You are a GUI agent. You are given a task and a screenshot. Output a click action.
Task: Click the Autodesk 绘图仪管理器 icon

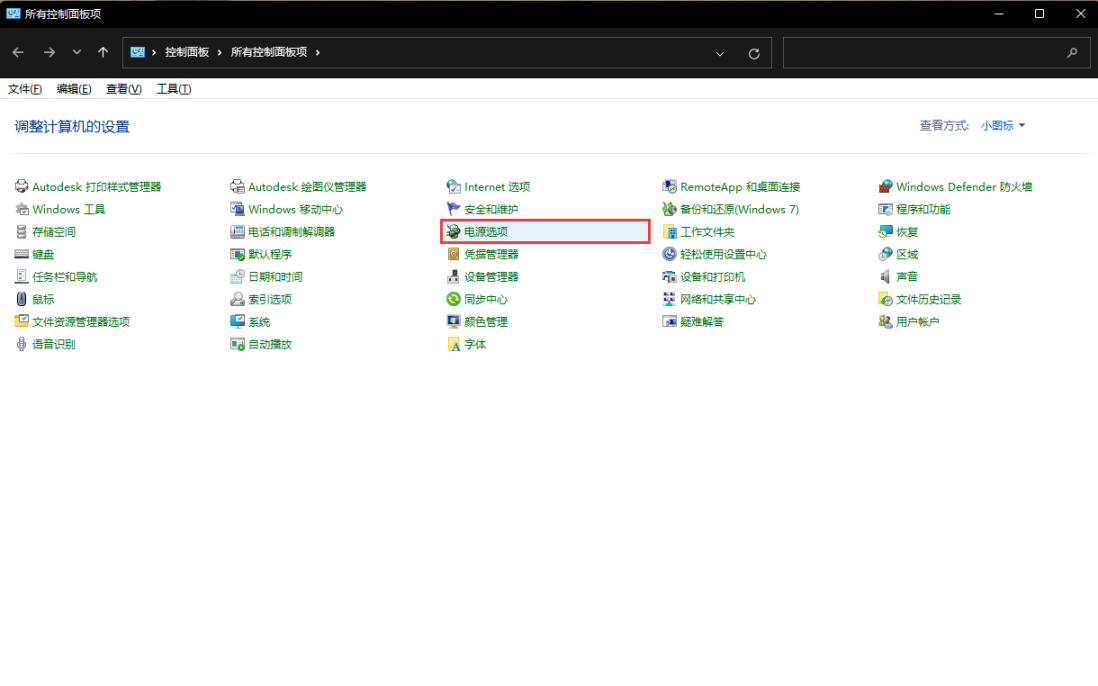coord(237,187)
